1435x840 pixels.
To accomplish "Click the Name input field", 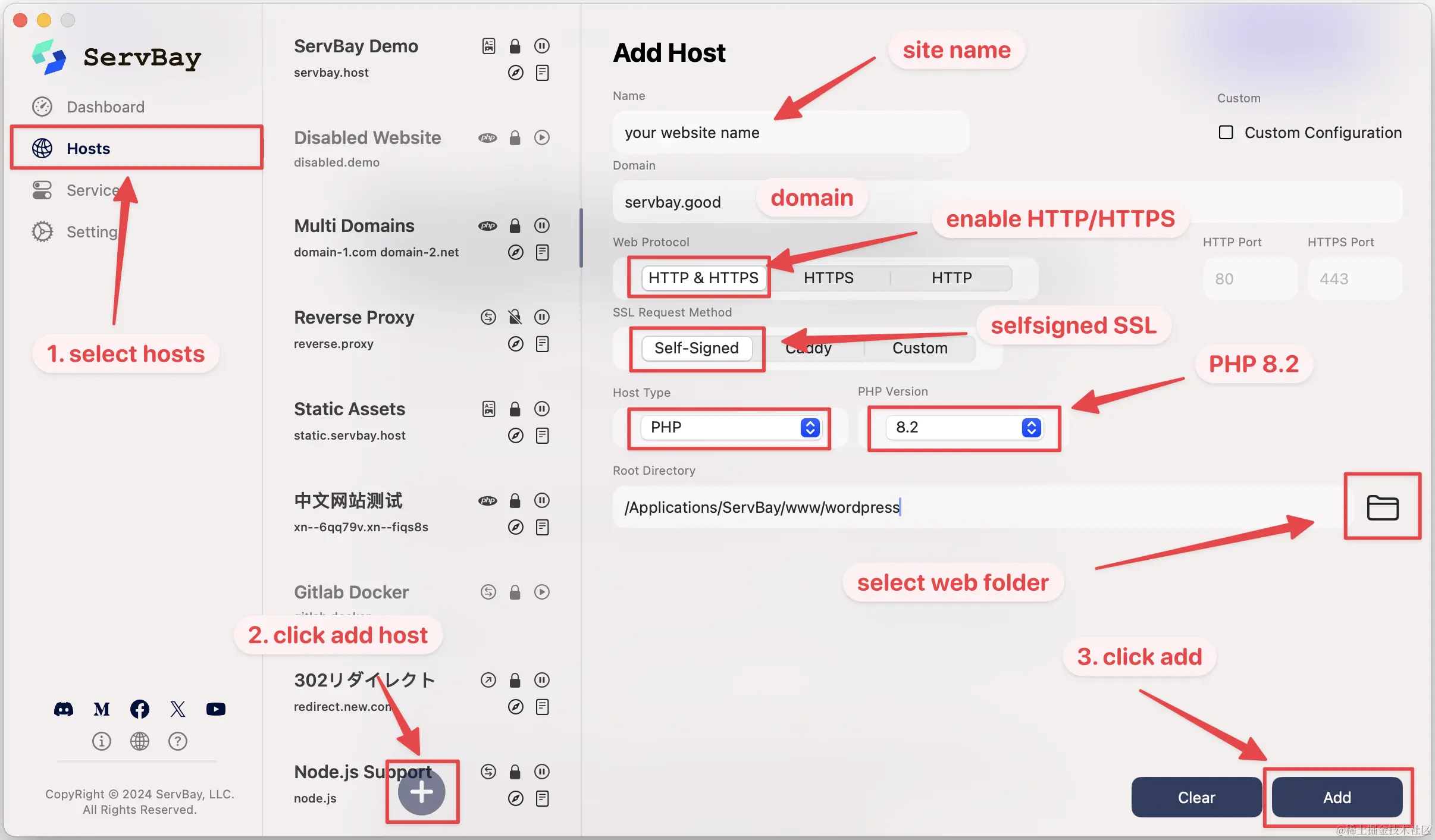I will pos(791,132).
